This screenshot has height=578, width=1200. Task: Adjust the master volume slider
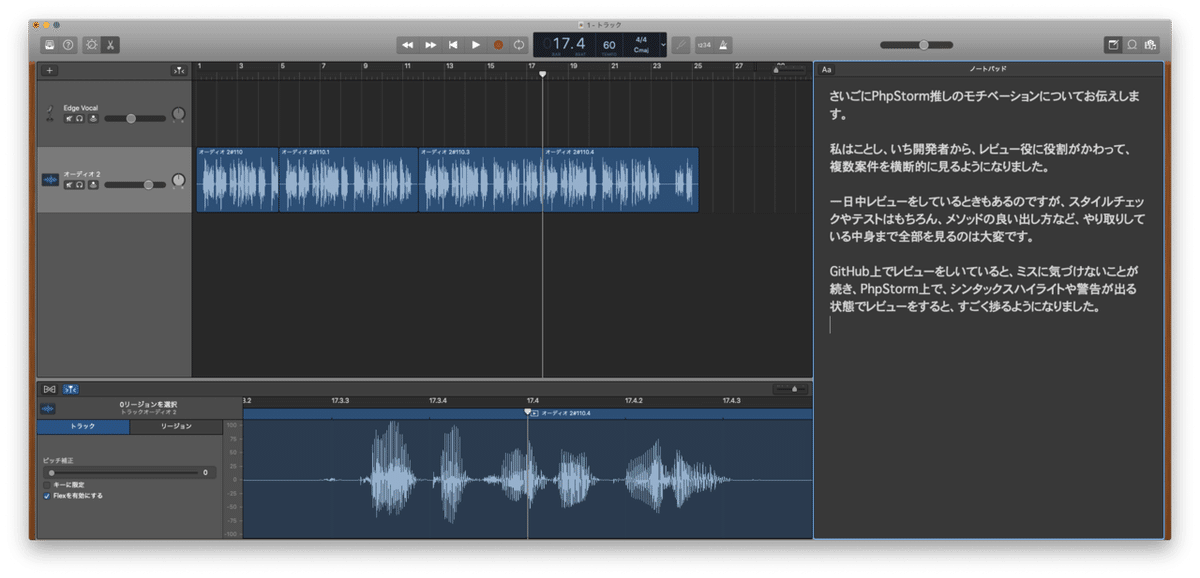coord(916,45)
